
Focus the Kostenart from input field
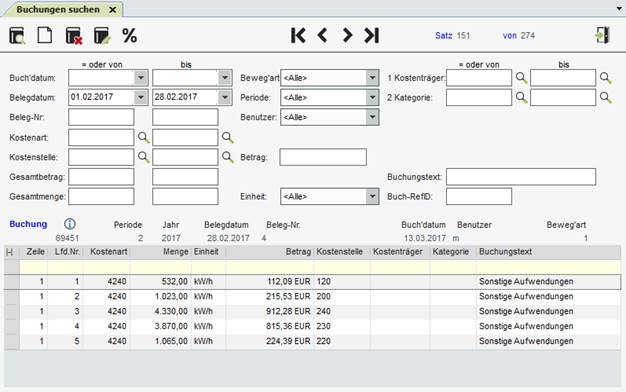tap(101, 138)
